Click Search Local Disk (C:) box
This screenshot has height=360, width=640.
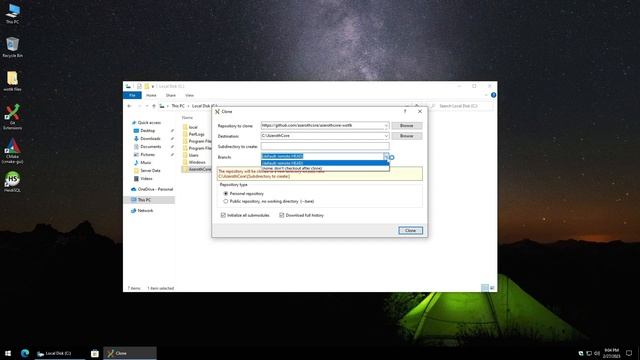pyautogui.click(x=461, y=106)
